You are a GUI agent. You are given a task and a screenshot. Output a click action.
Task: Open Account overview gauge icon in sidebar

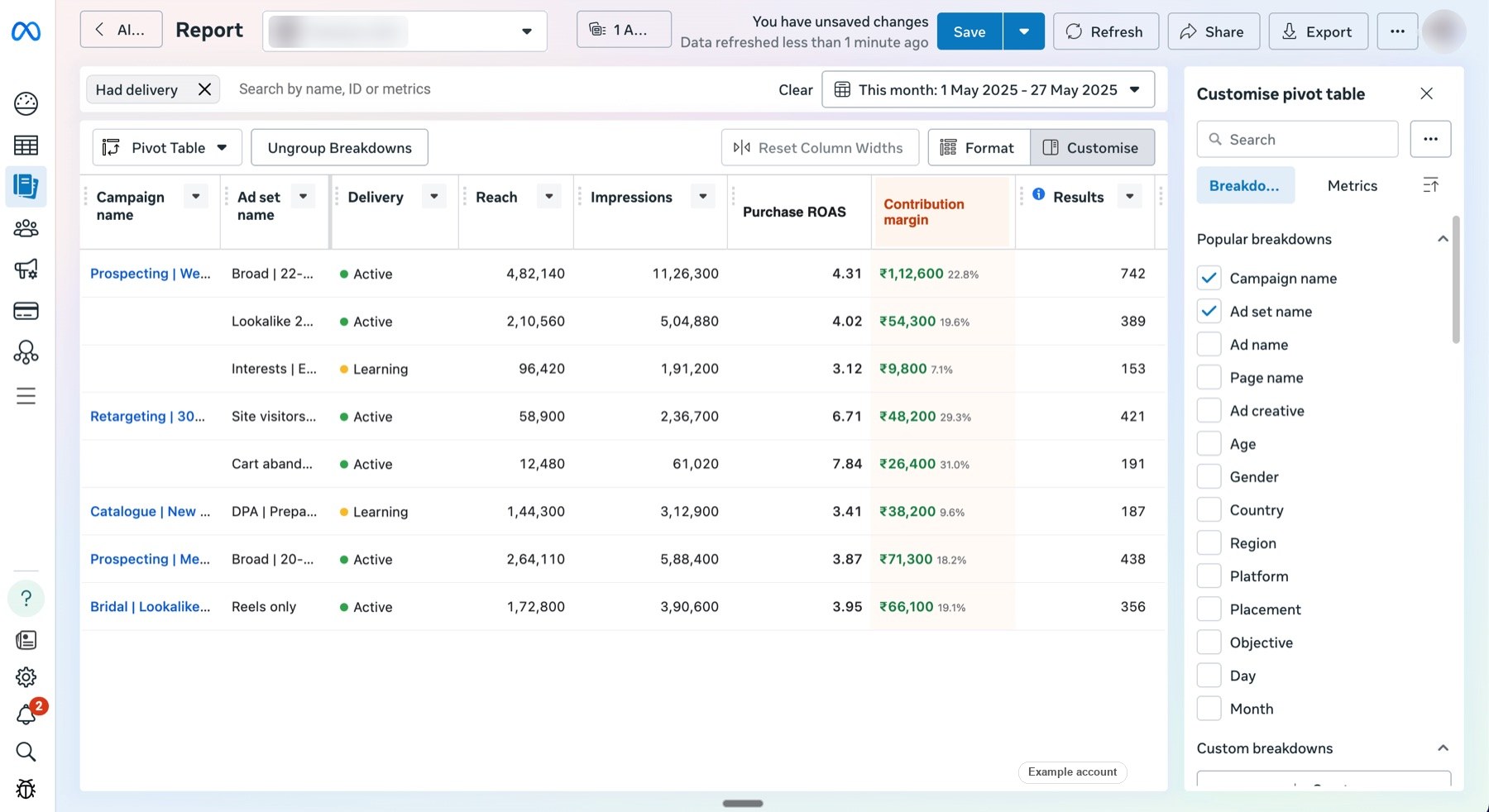(x=26, y=103)
